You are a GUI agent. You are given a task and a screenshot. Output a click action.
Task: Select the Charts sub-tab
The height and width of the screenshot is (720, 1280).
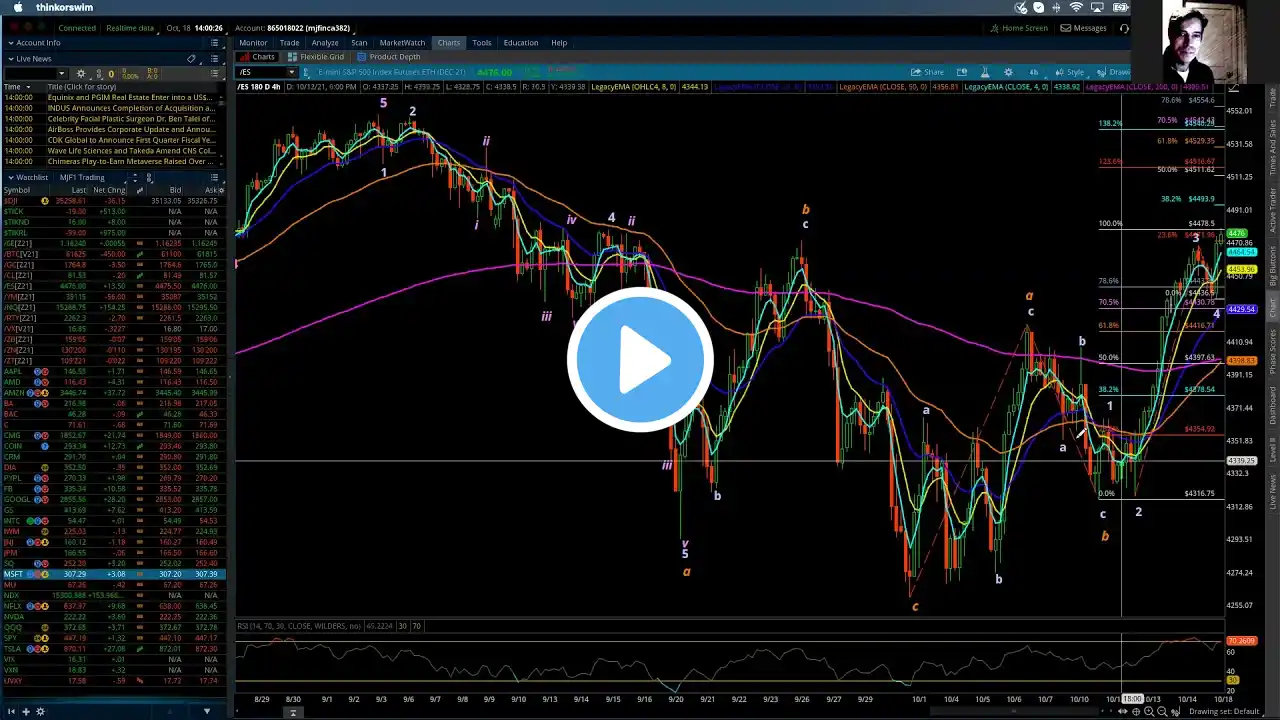pos(258,57)
